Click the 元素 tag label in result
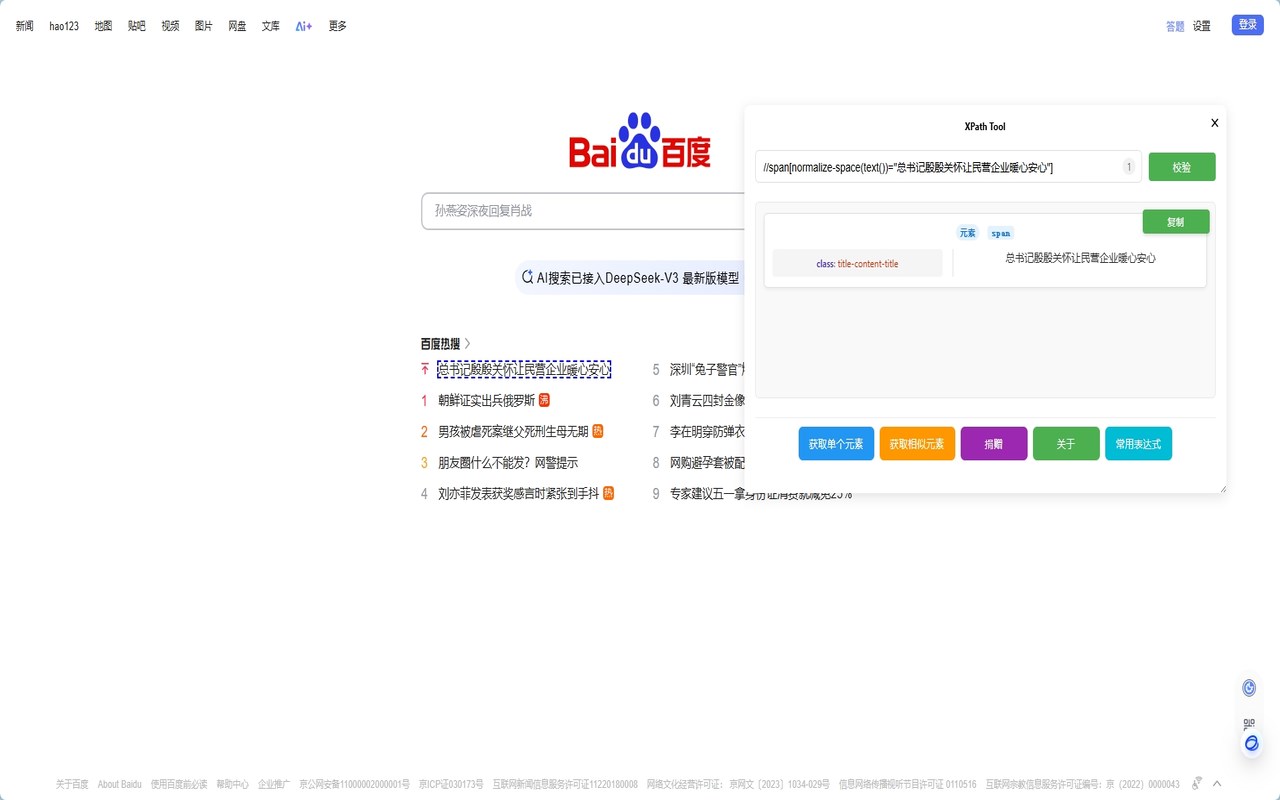Viewport: 1280px width, 800px height. 967,233
